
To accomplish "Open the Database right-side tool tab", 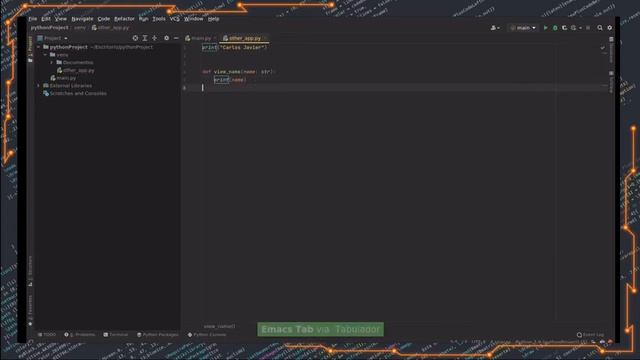I will pos(611,50).
